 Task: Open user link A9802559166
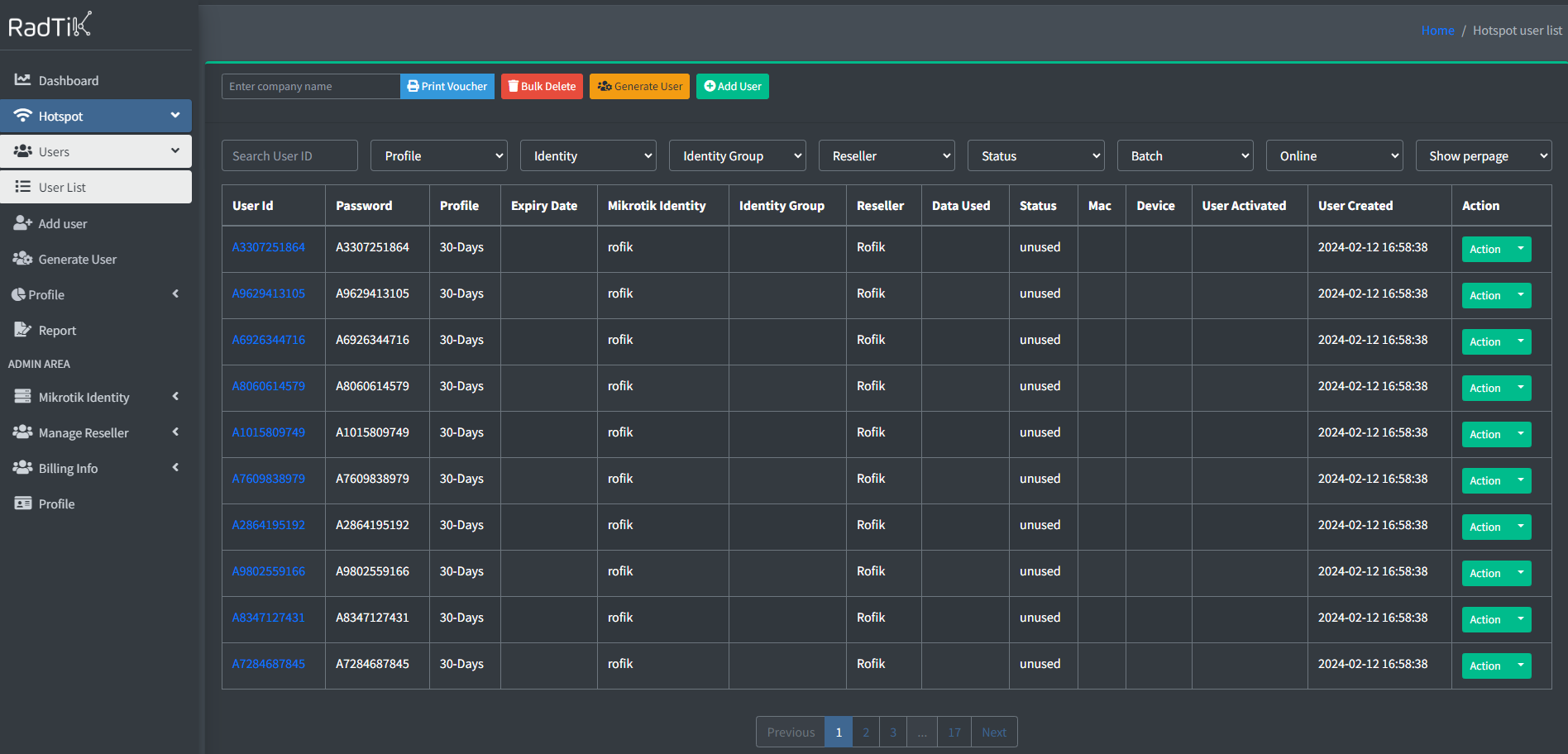tap(268, 571)
